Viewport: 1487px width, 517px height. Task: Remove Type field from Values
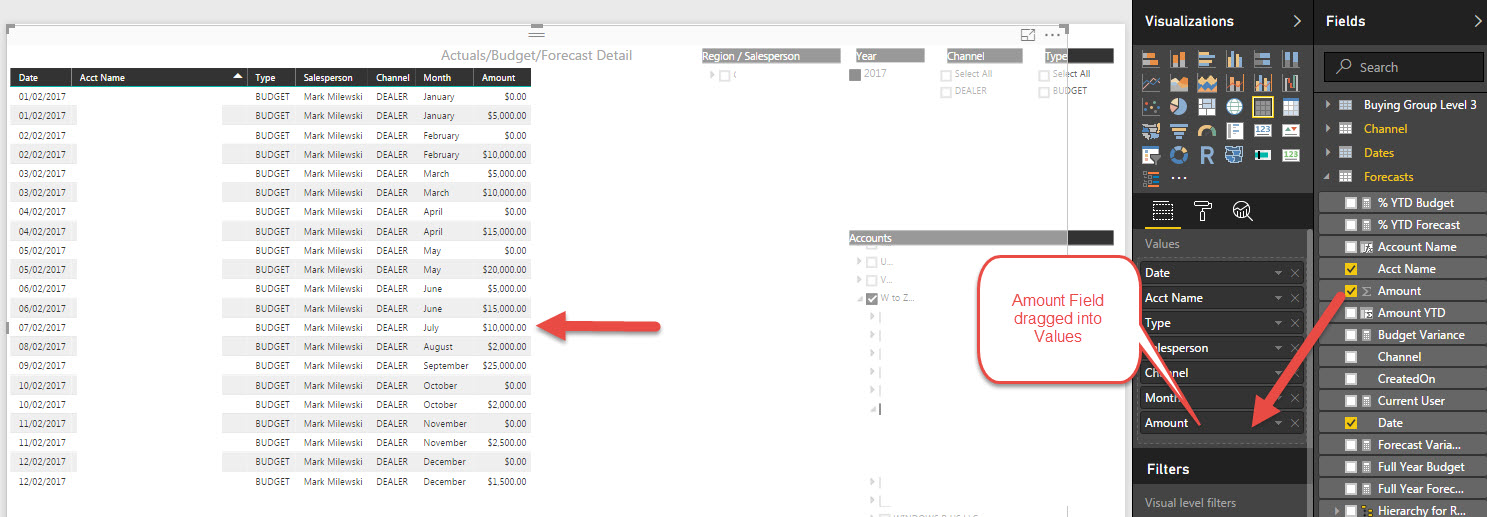click(1295, 323)
